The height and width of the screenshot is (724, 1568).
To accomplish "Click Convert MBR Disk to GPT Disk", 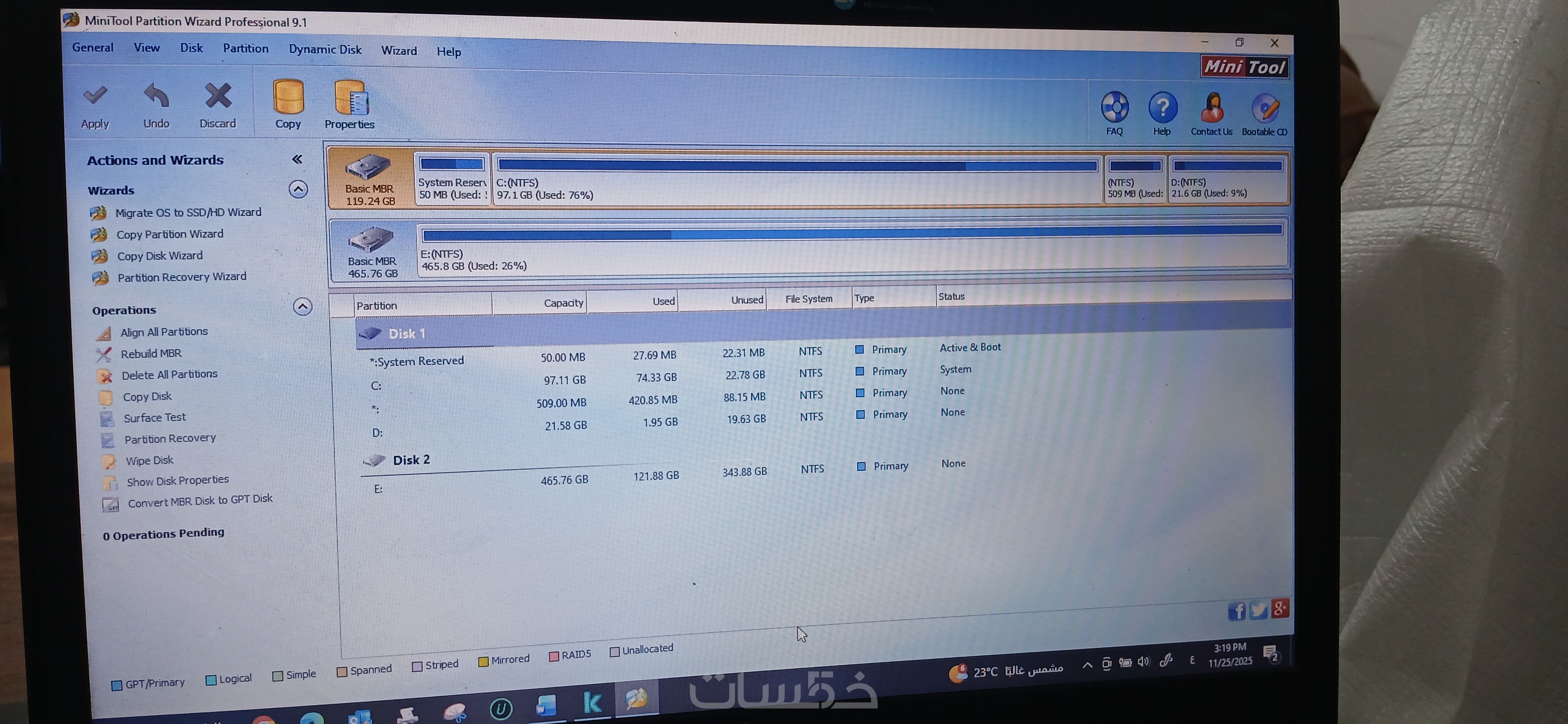I will tap(200, 501).
